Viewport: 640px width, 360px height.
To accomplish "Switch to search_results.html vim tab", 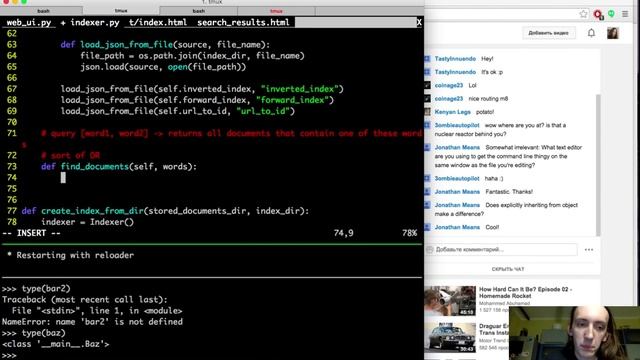I will coord(243,22).
